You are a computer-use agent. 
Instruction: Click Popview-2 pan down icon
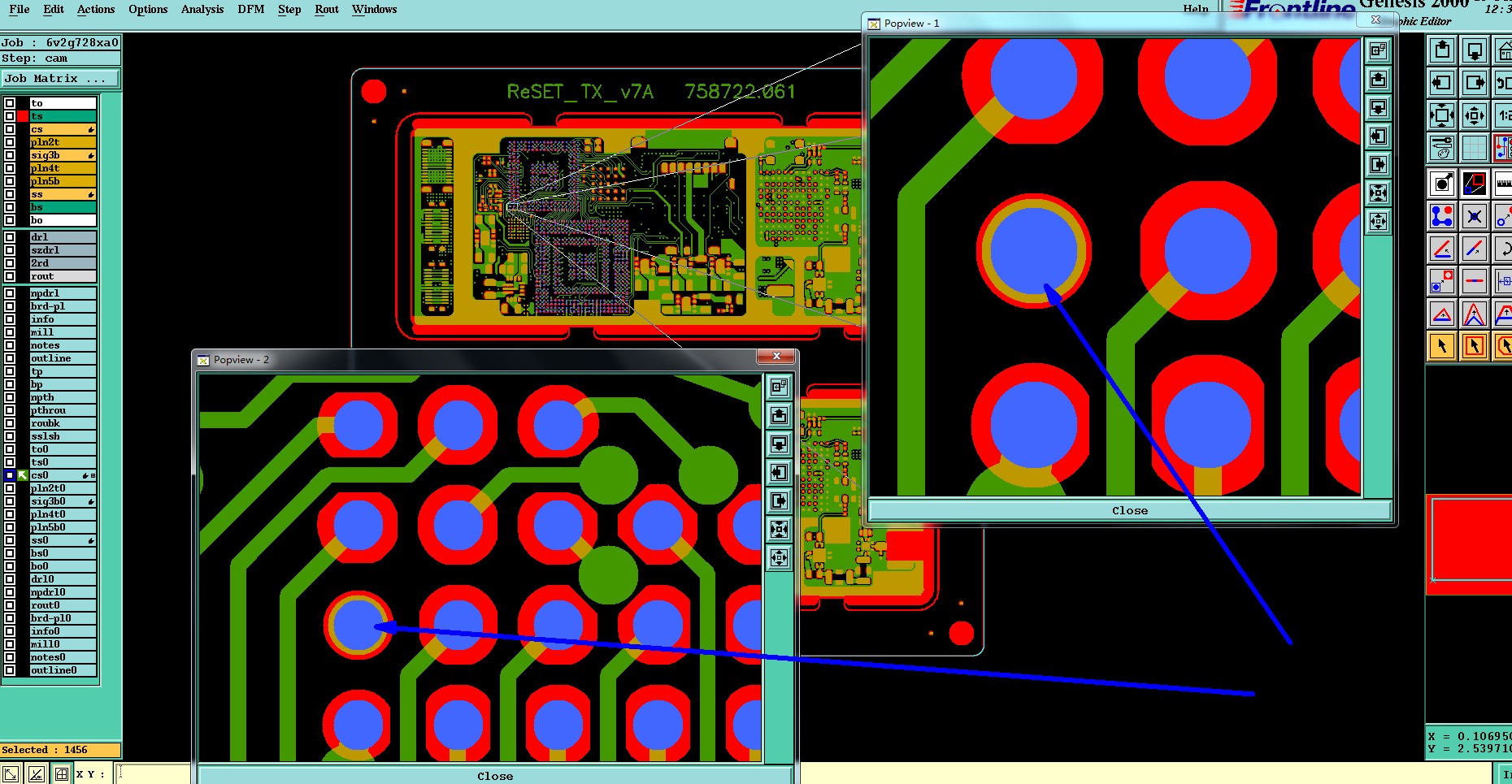779,444
